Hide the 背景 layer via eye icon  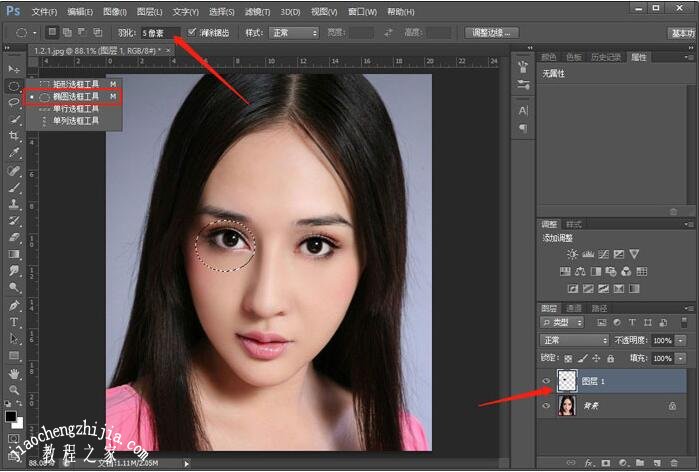[546, 407]
